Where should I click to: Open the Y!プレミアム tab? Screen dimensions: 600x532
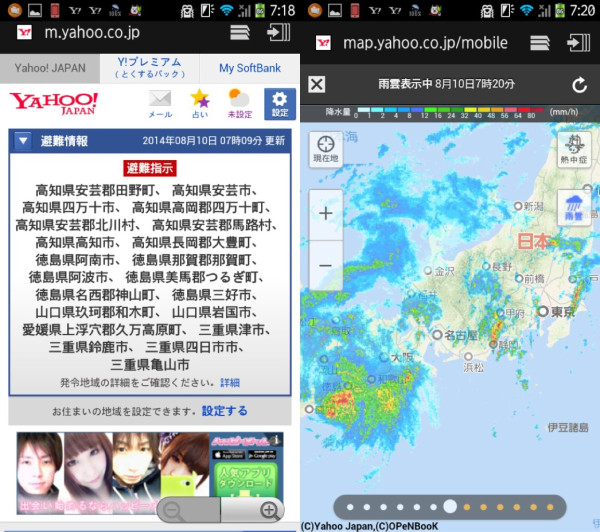point(148,68)
